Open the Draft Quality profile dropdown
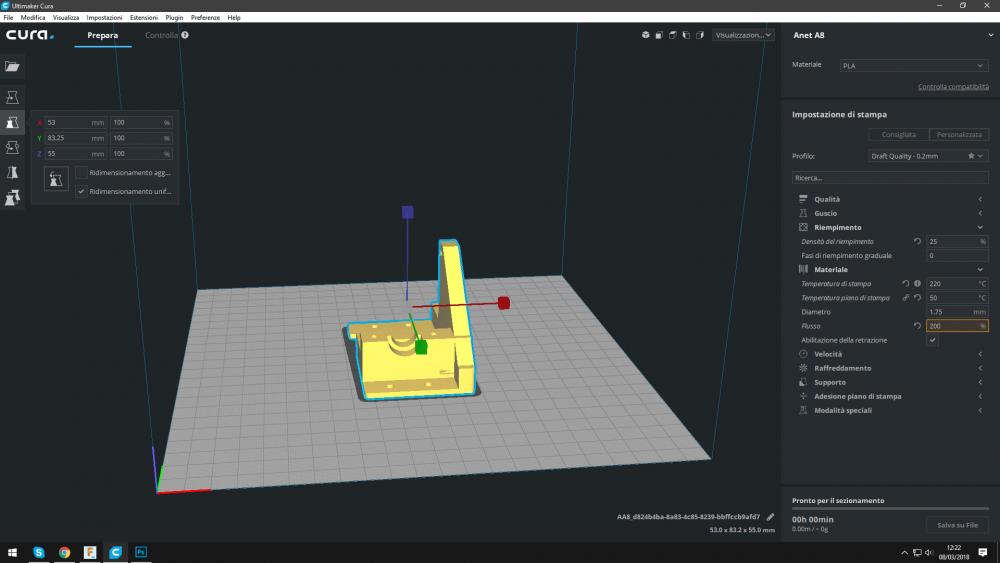Viewport: 1000px width, 563px height. [927, 156]
